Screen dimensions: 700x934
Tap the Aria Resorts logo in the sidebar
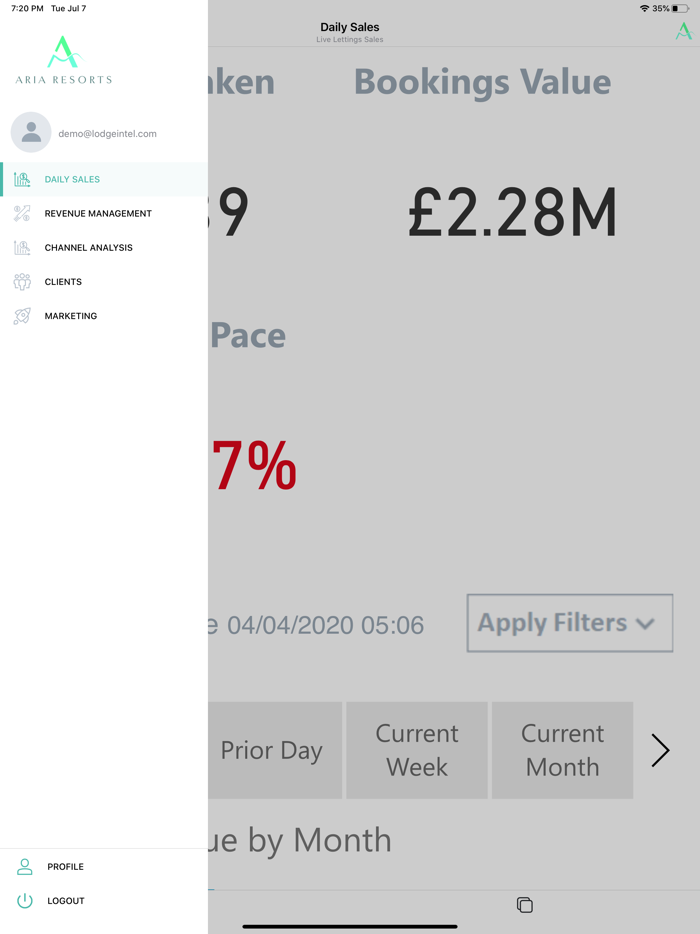[64, 60]
